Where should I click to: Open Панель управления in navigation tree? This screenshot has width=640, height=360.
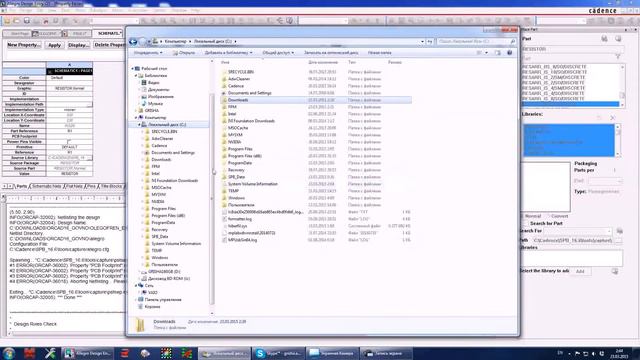(163, 300)
